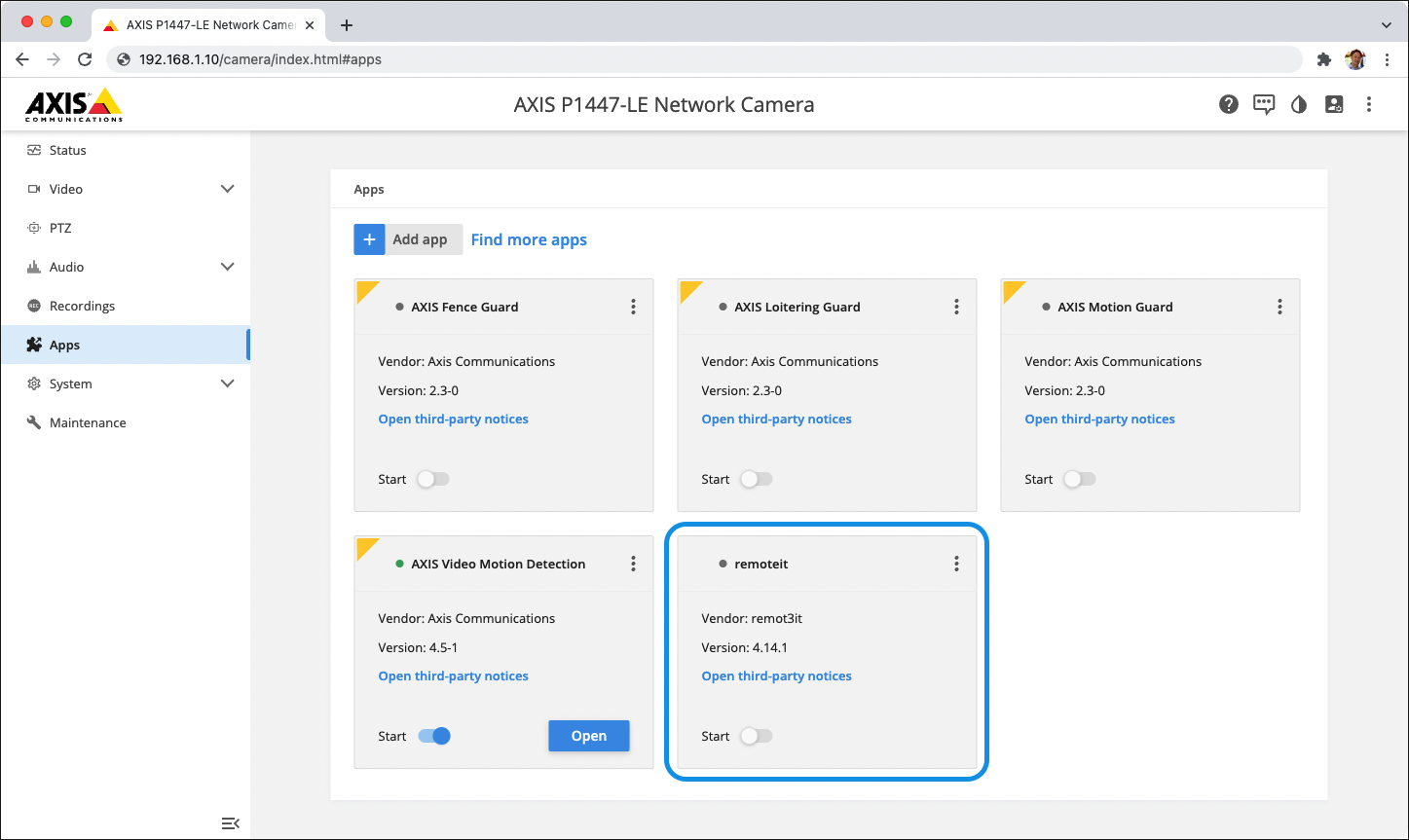The width and height of the screenshot is (1409, 840).
Task: Click the remoteit app title
Action: pos(761,564)
